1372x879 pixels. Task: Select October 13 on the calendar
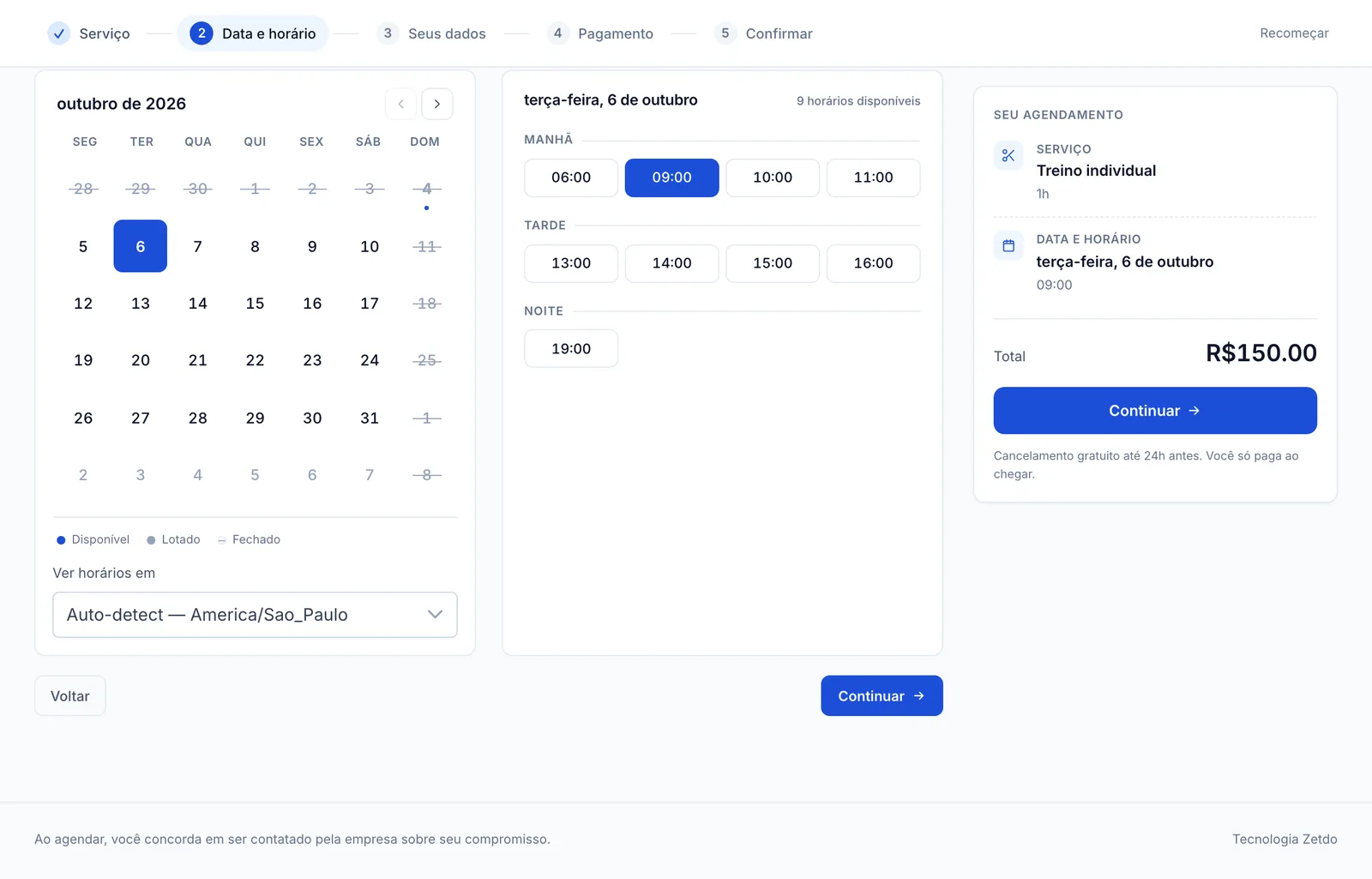141,304
